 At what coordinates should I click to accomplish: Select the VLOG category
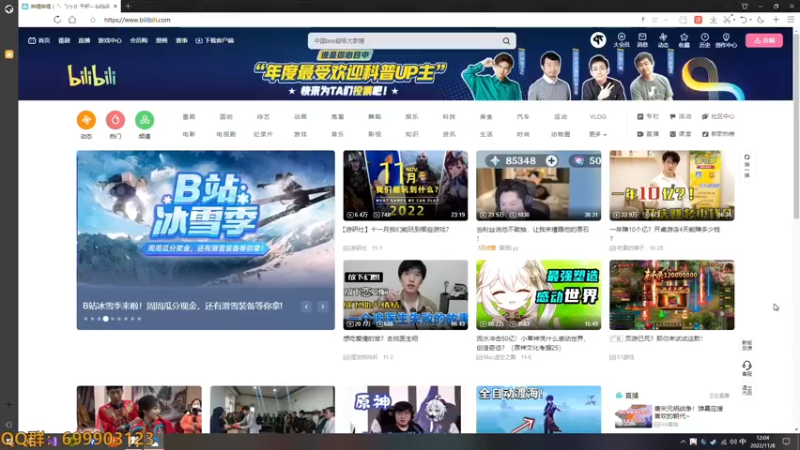tap(597, 117)
